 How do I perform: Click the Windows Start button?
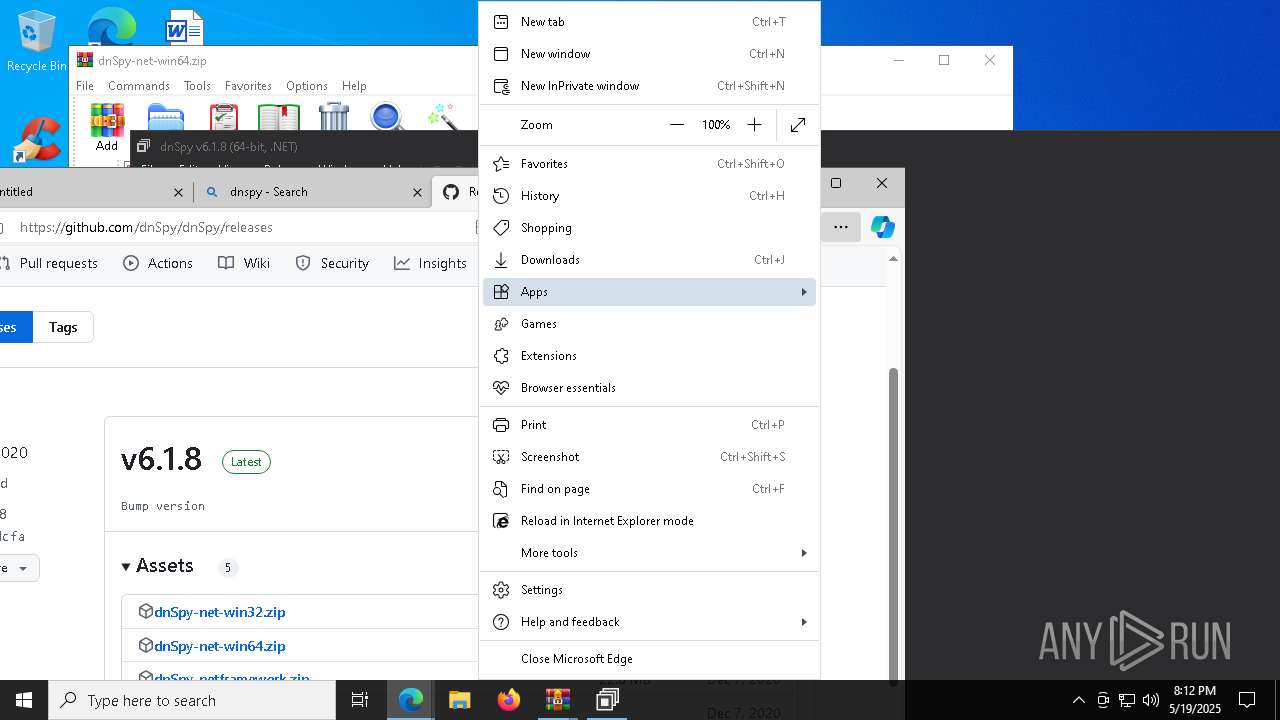[24, 700]
